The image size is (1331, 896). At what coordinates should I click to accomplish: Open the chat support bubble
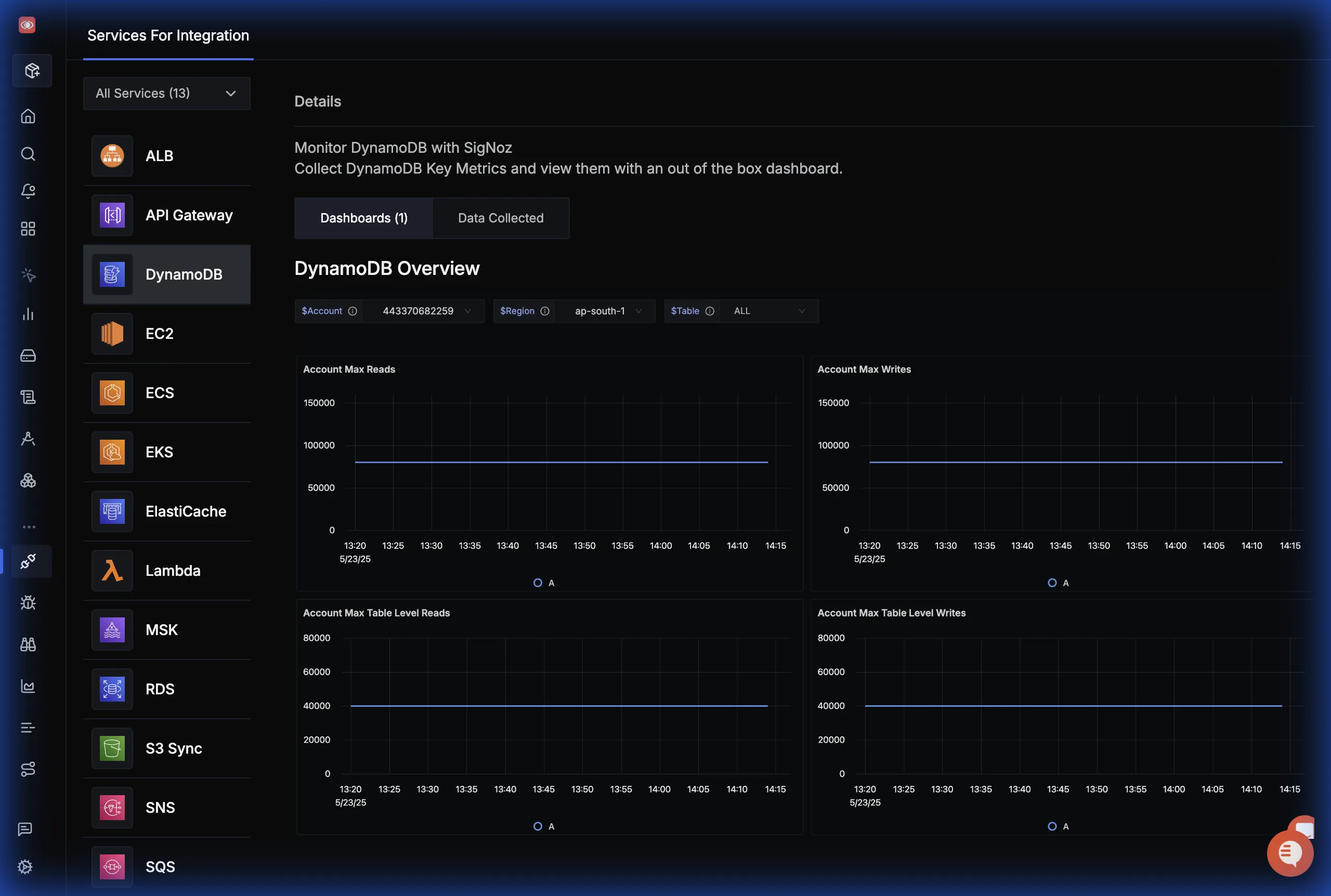1289,854
